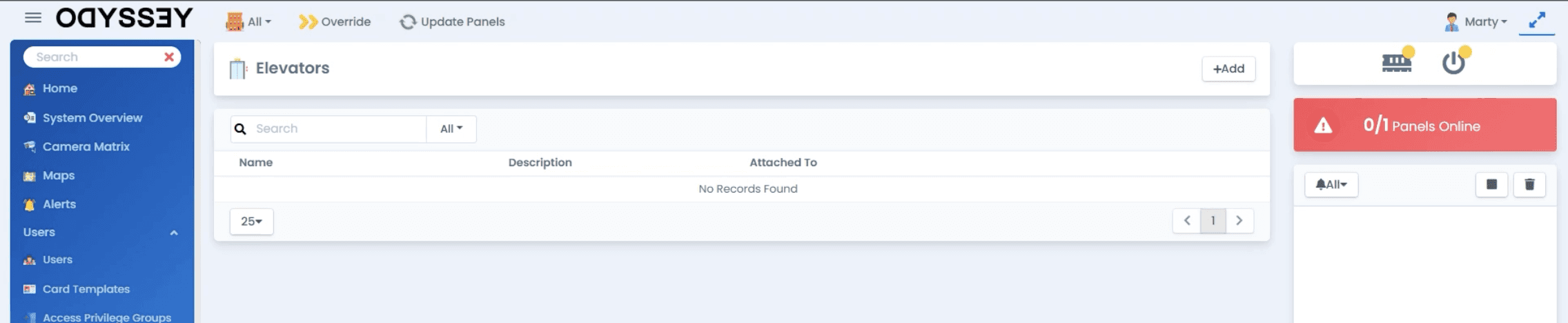
Task: Open the bell All alerts filter dropdown
Action: point(1331,184)
